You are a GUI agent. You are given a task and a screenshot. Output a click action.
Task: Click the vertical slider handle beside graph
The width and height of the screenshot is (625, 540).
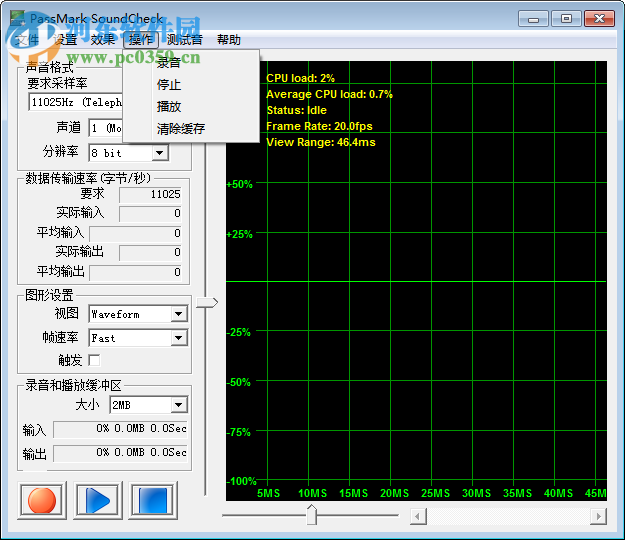click(x=206, y=302)
